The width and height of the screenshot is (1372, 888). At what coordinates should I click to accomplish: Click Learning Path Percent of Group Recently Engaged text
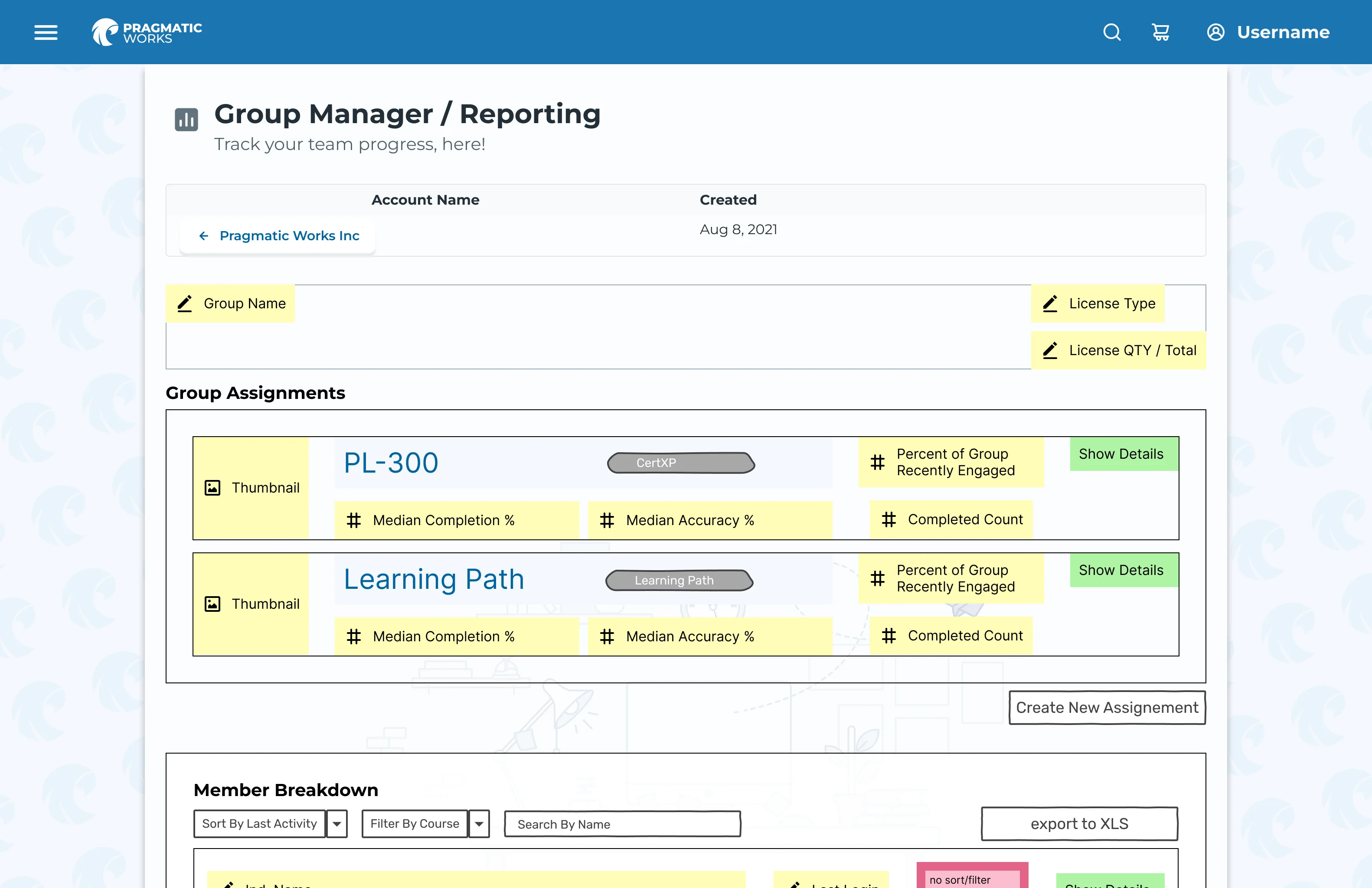[956, 578]
